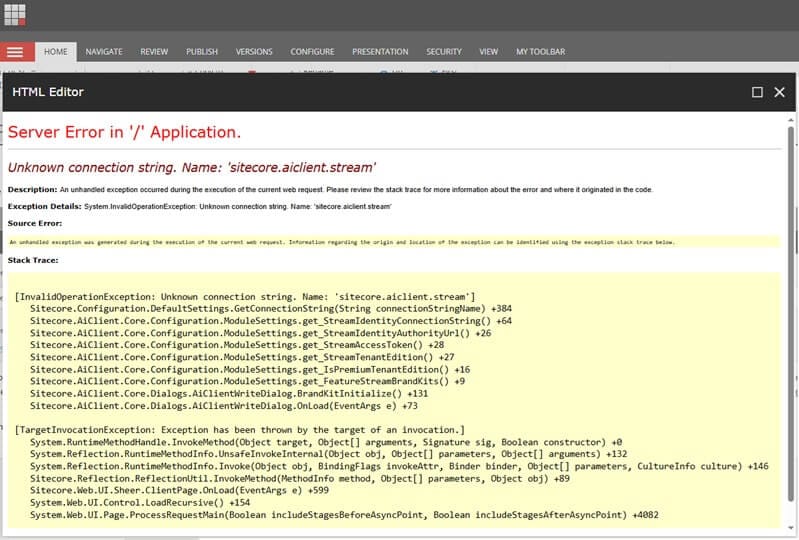
Task: Click the HTML Editor dialog title
Action: [x=48, y=92]
